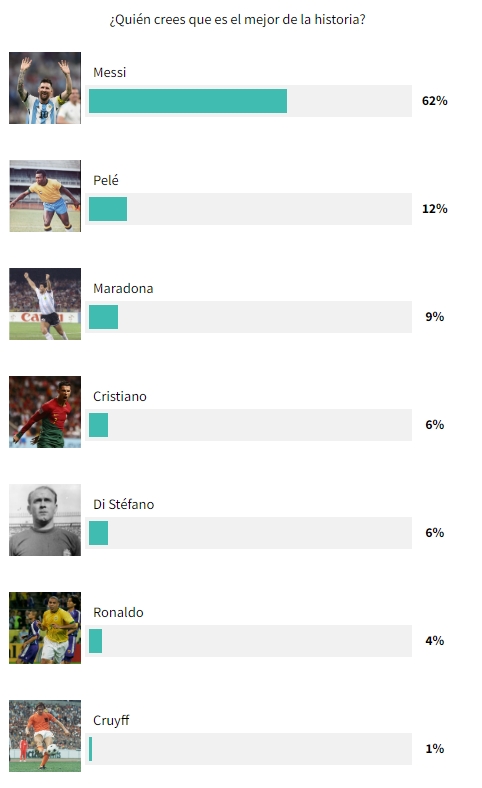Select the Maradona celebration photo

(x=45, y=304)
